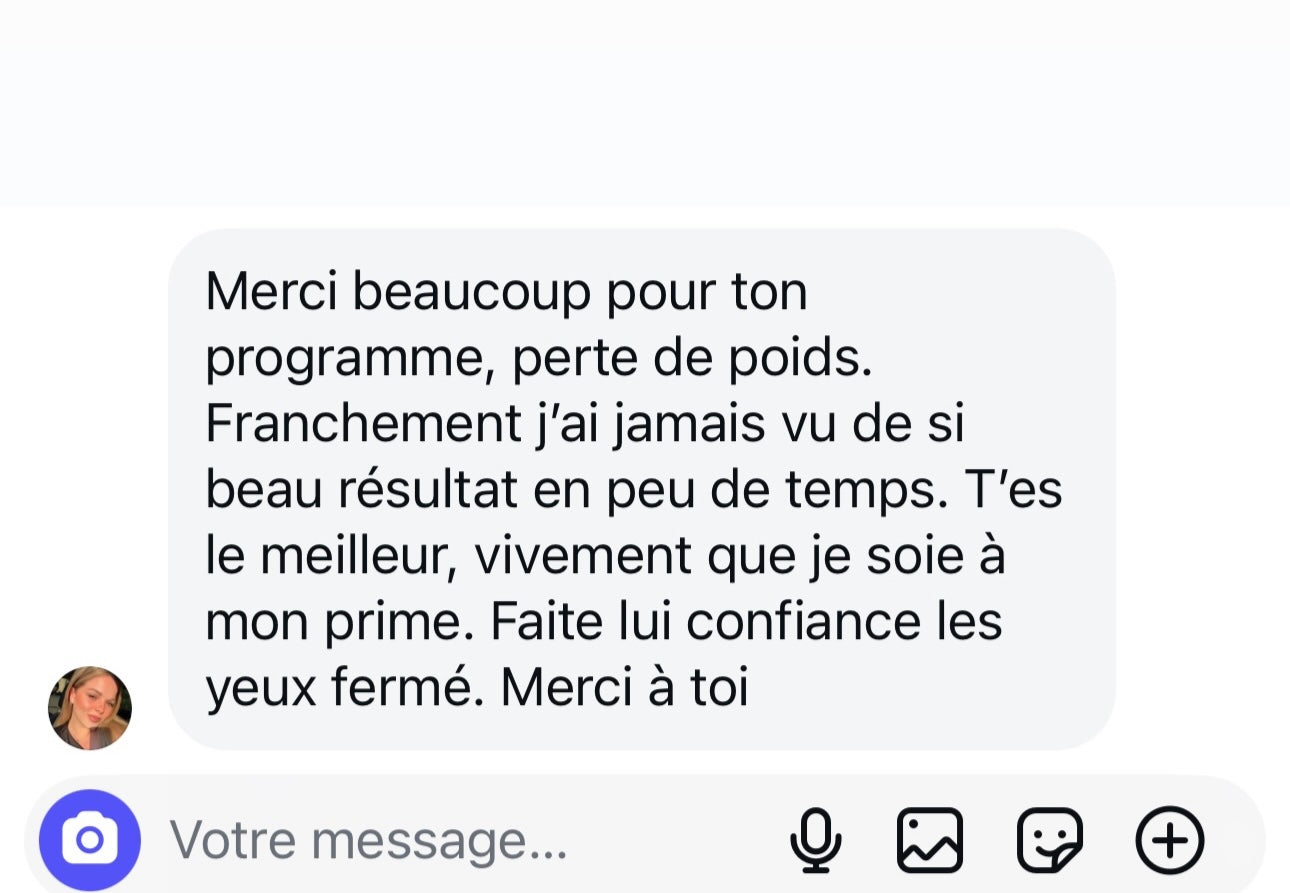The image size is (1290, 893).
Task: Open the photo gallery picker icon
Action: pyautogui.click(x=930, y=840)
